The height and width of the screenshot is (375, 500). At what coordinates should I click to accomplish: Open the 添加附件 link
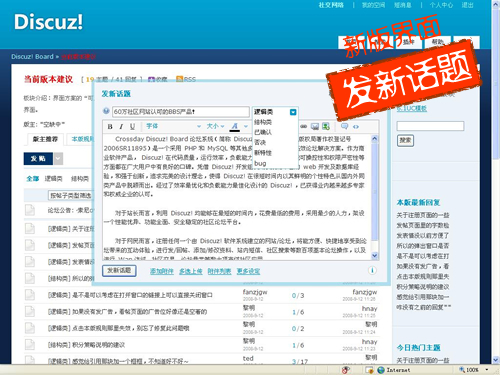[x=162, y=271]
